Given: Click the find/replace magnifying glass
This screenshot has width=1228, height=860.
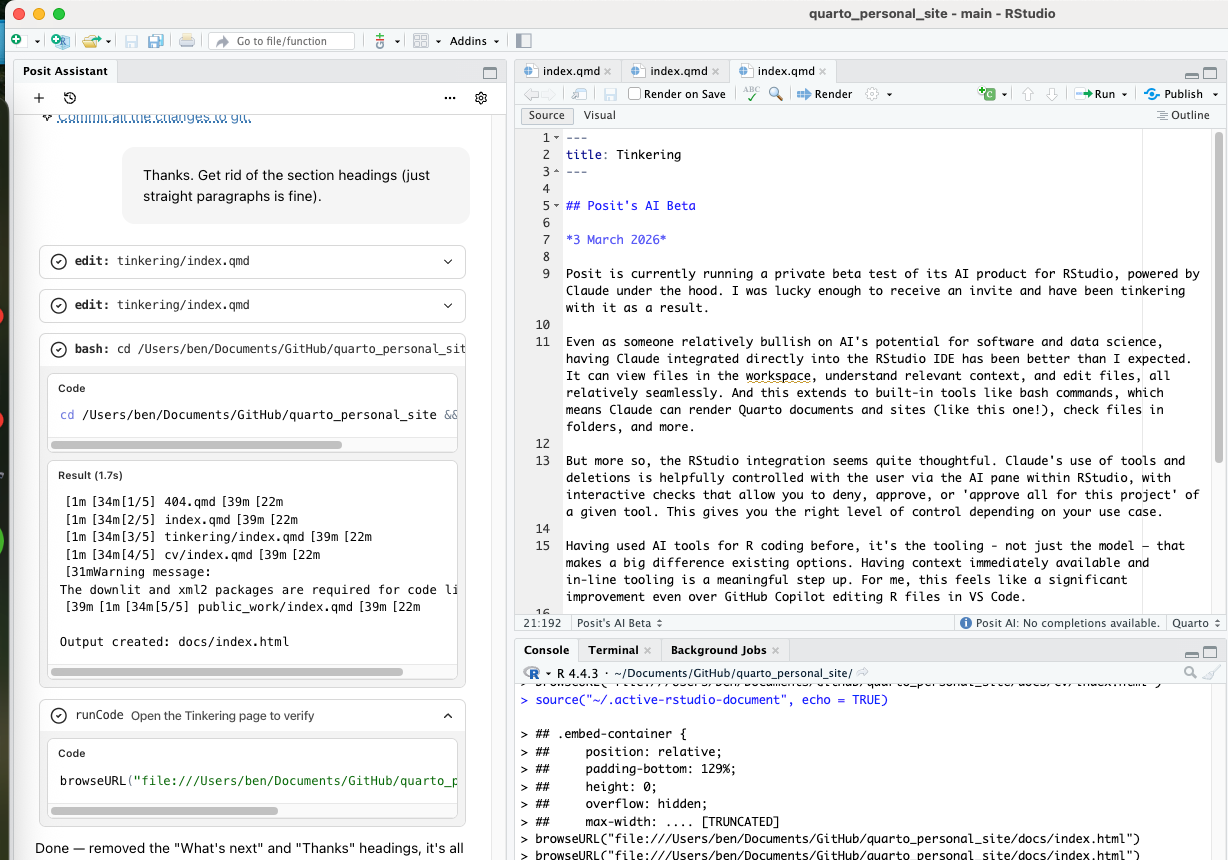Looking at the screenshot, I should [x=776, y=94].
